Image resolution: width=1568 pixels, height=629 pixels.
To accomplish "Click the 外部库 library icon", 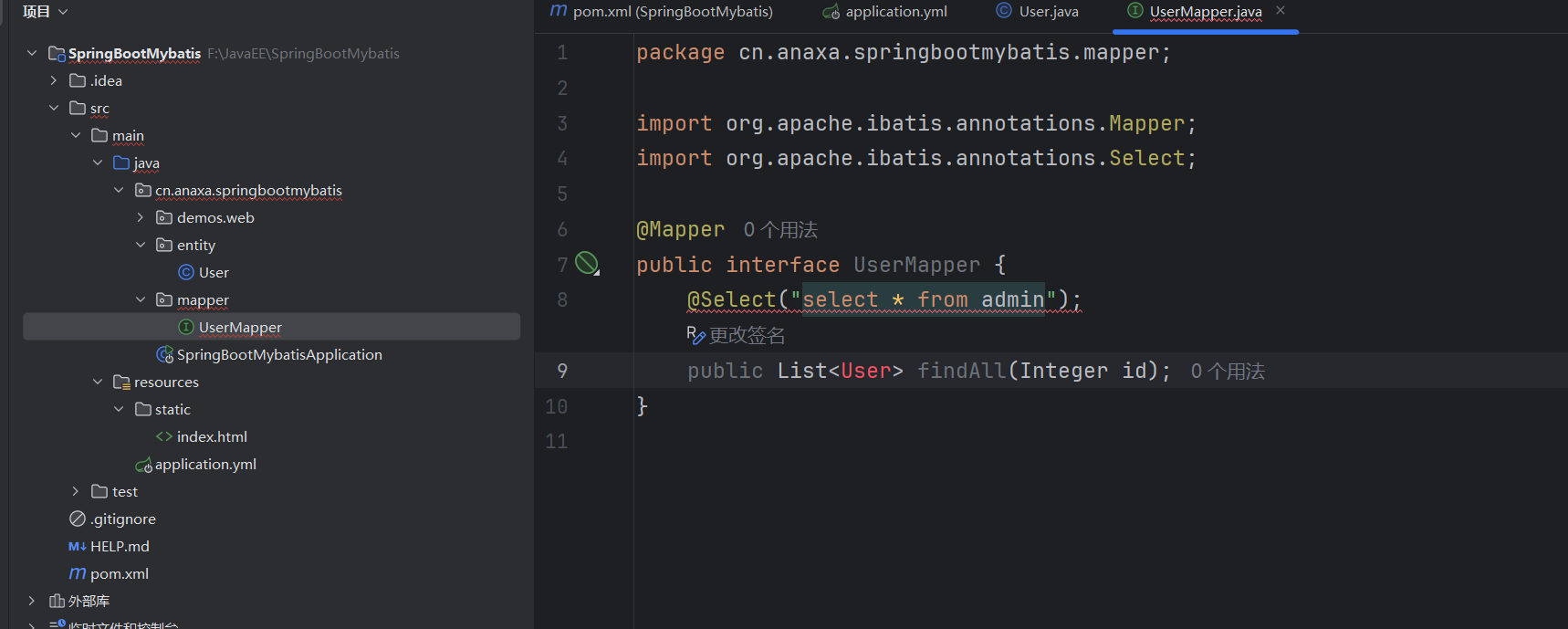I will [x=57, y=601].
